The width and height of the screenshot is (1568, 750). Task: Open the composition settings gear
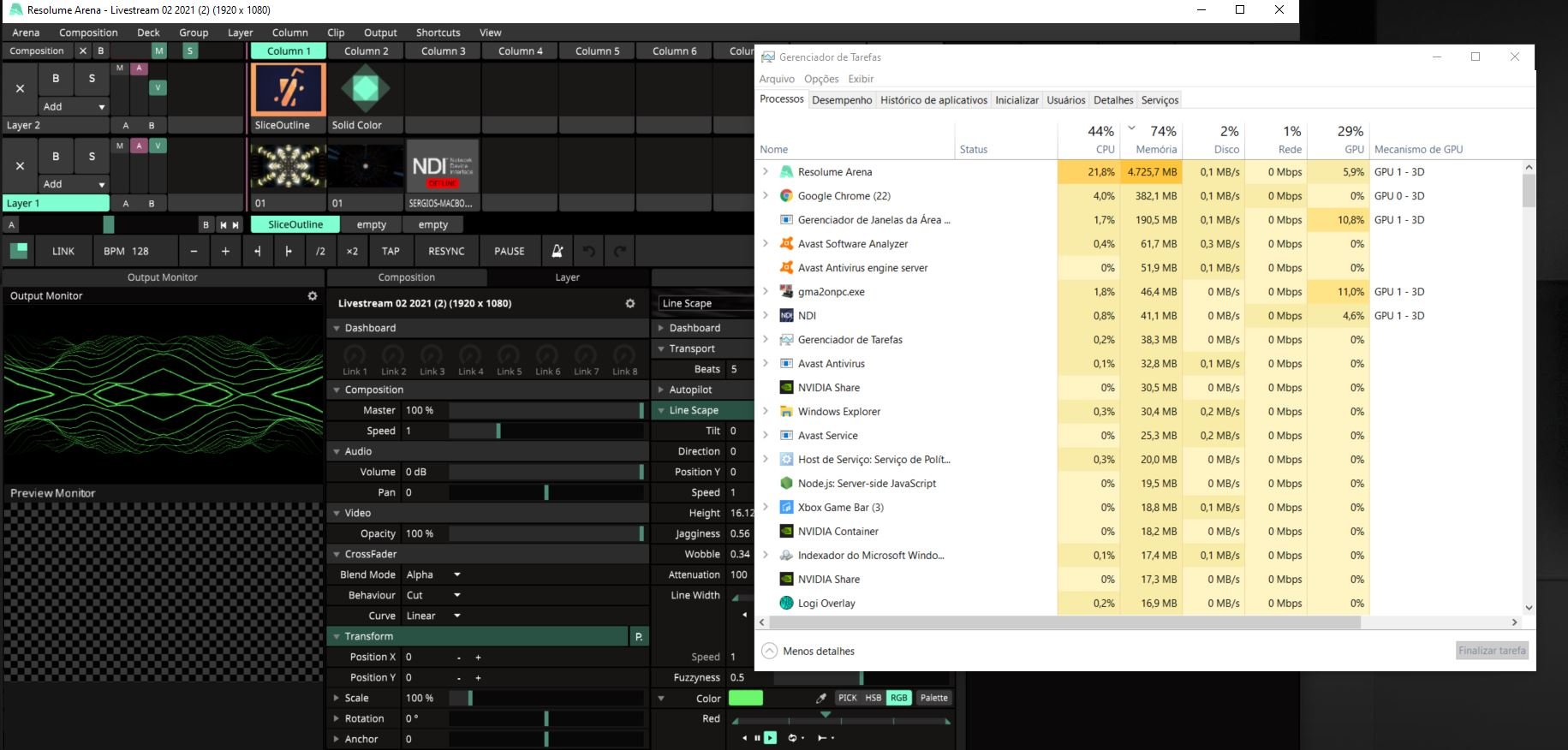coord(630,303)
